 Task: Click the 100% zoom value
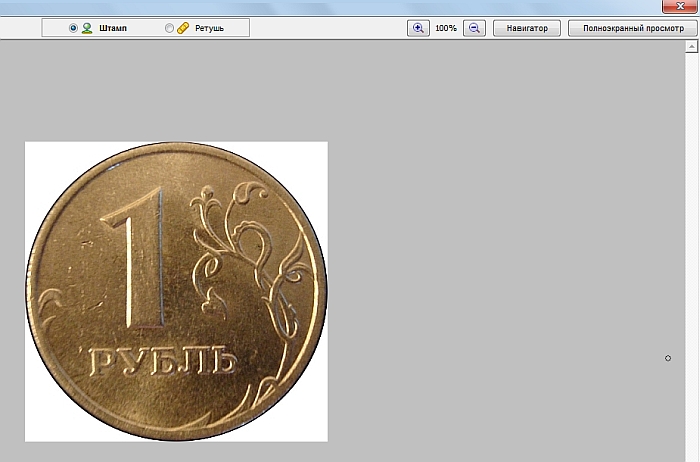coord(446,28)
